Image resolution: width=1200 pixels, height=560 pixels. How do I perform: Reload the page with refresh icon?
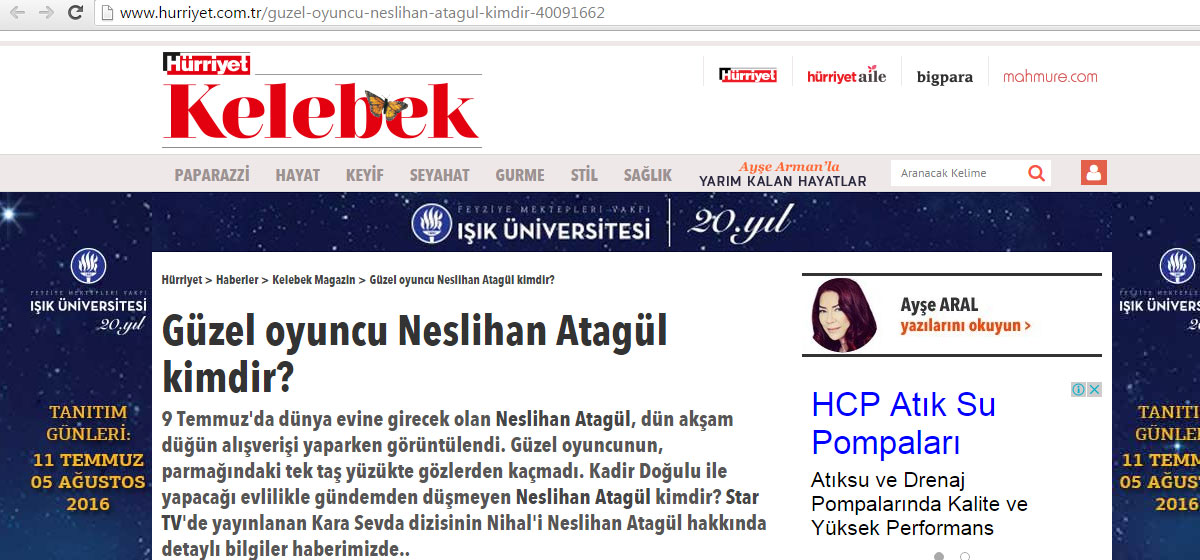[75, 13]
